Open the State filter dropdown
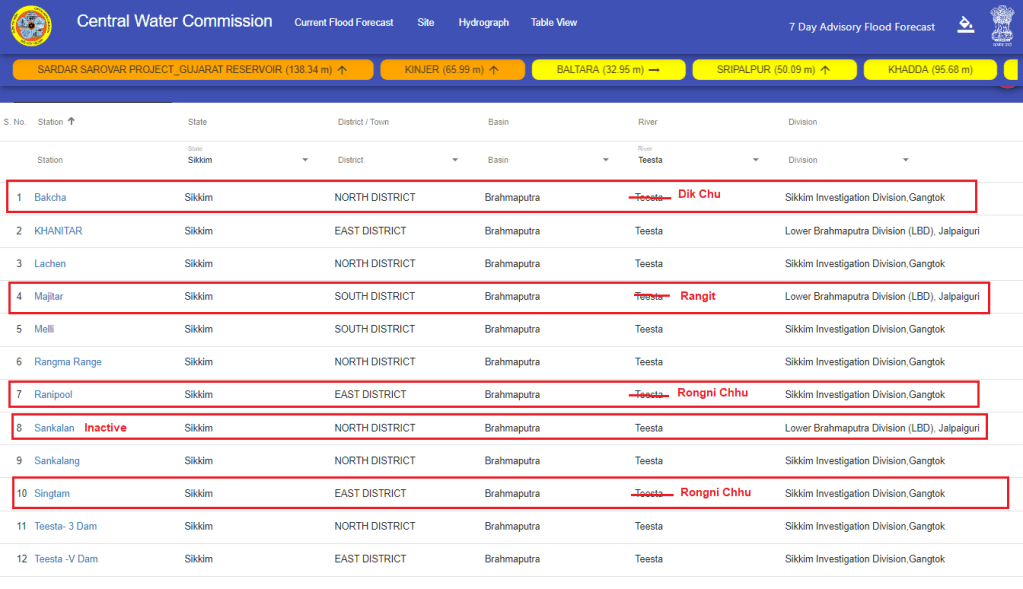This screenshot has width=1023, height=589. 305,160
